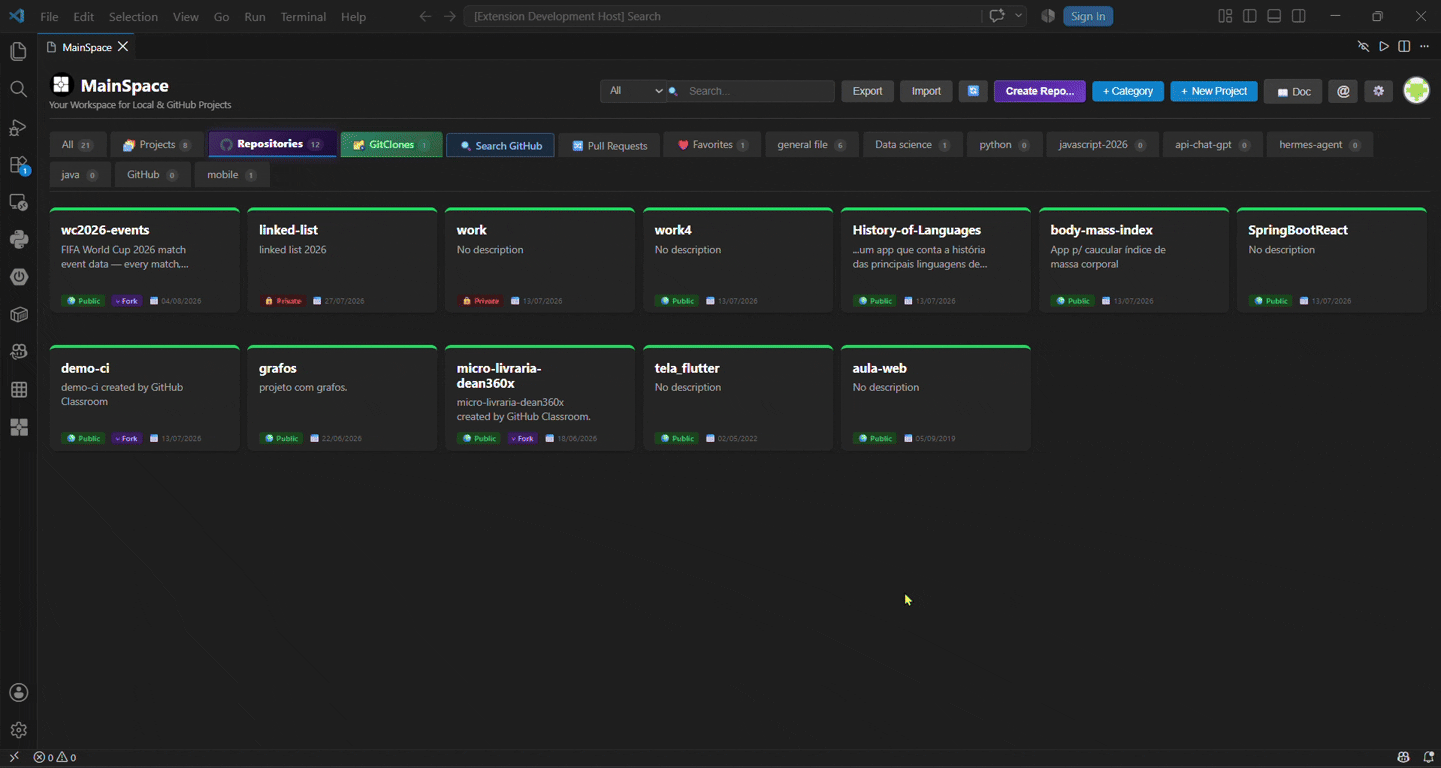Click the @ button in the MainSpace toolbar

[x=1343, y=91]
